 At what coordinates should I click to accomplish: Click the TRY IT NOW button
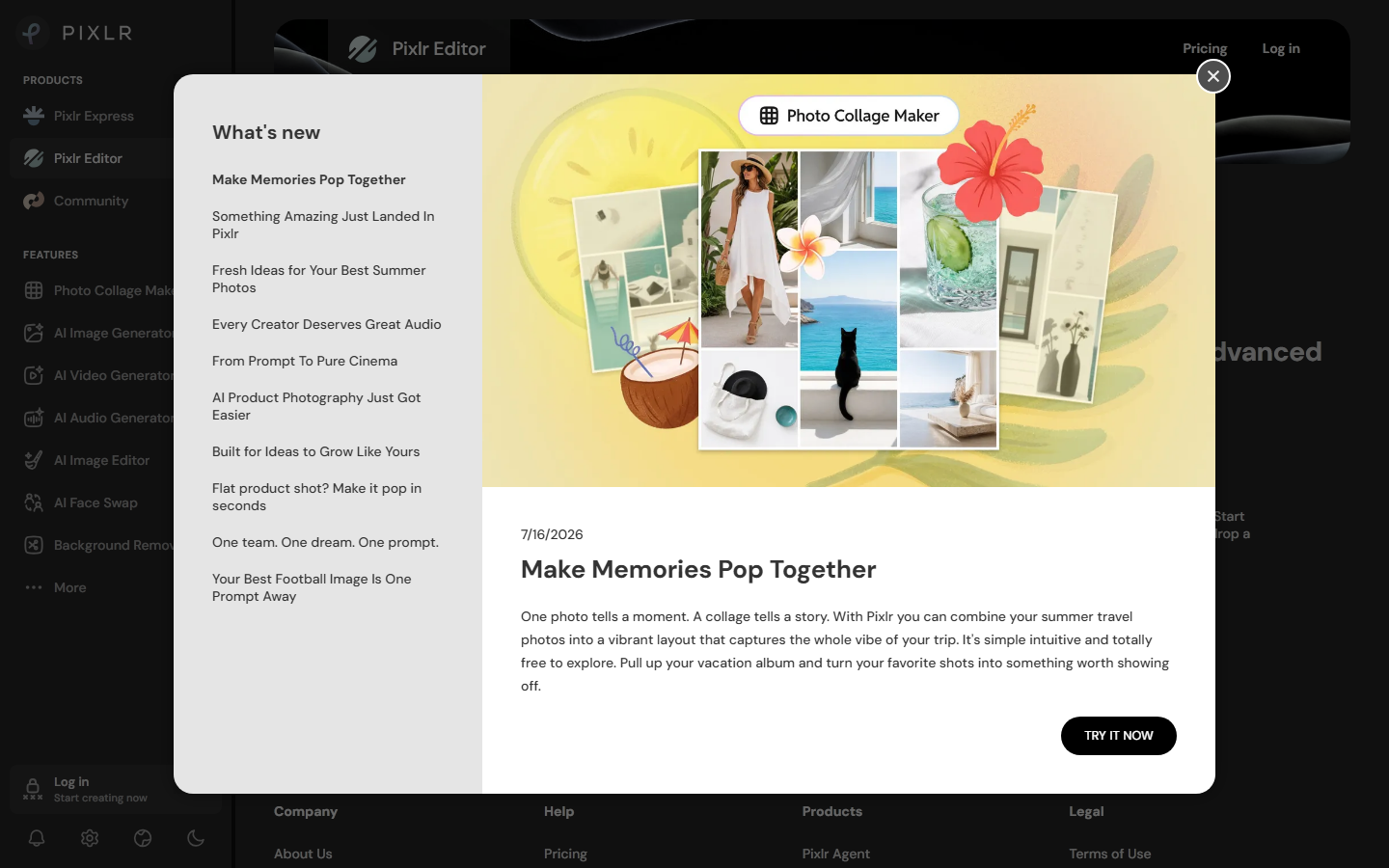pos(1119,736)
